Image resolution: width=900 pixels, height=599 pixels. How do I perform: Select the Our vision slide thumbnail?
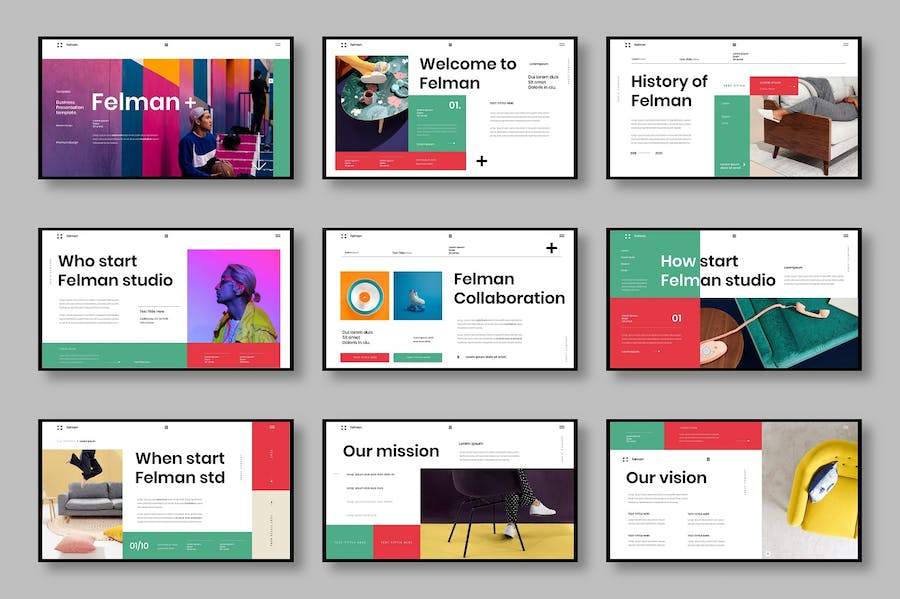point(733,490)
